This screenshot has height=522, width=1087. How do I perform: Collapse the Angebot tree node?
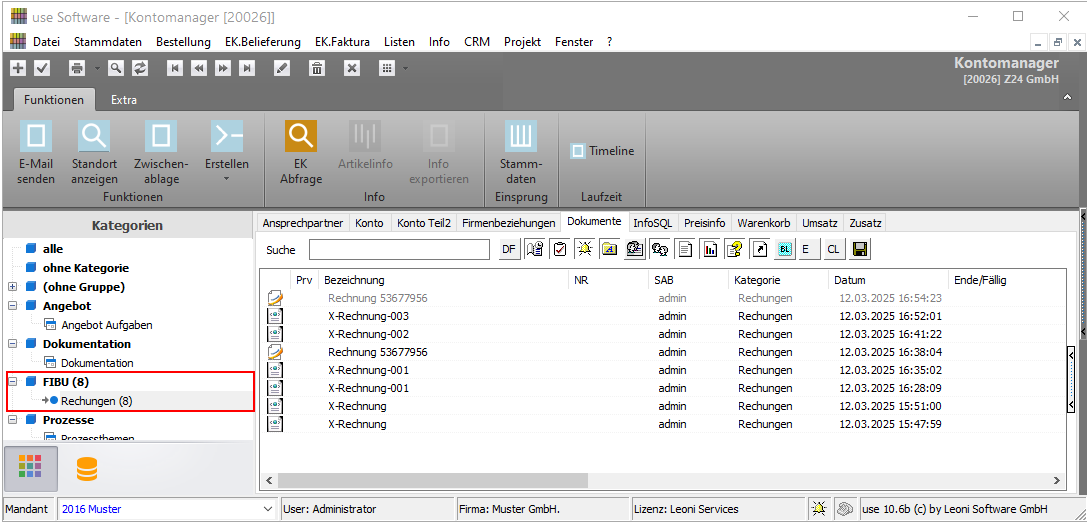(x=12, y=306)
